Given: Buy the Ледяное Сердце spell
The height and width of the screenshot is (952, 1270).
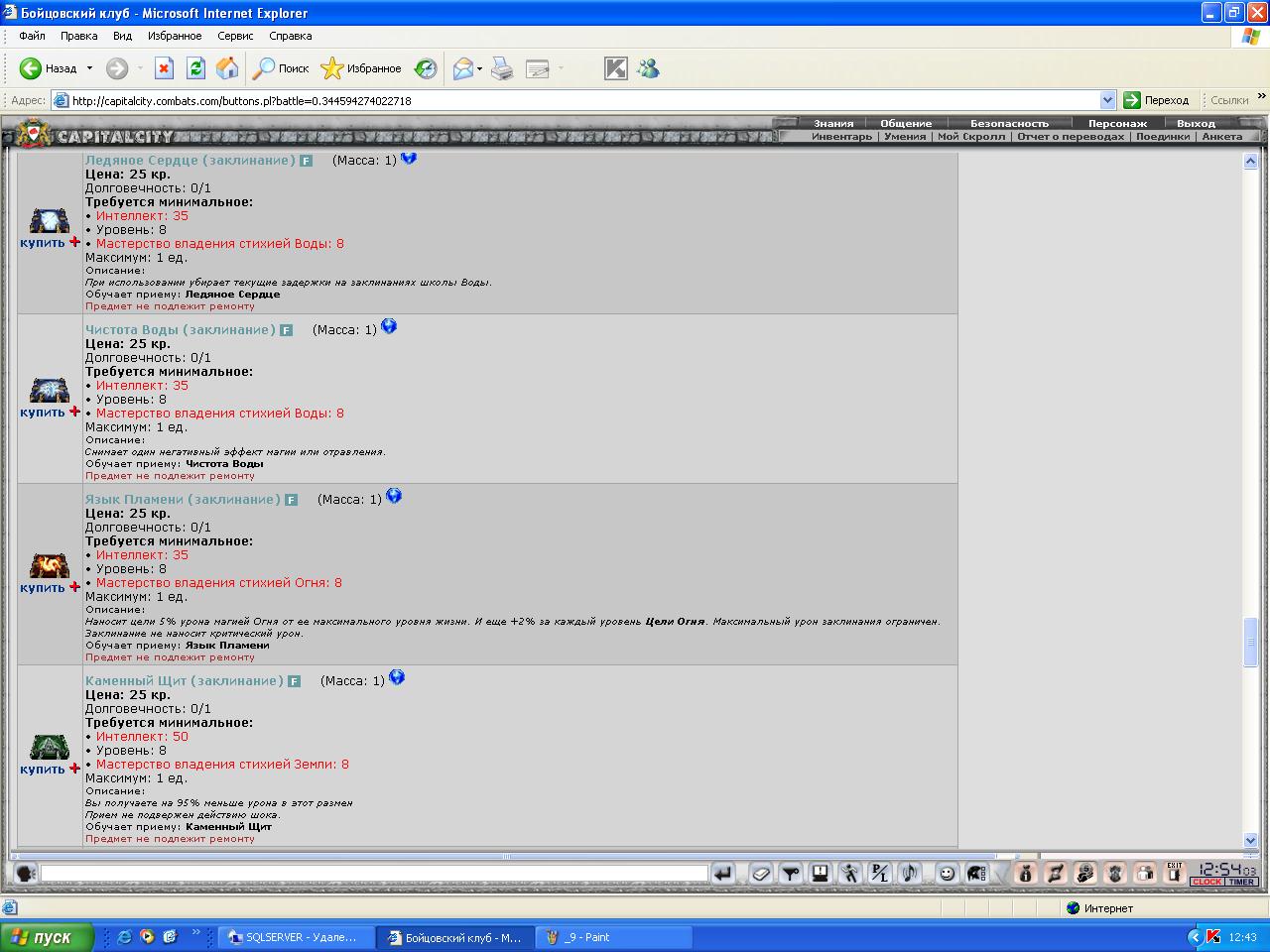Looking at the screenshot, I should click(43, 243).
